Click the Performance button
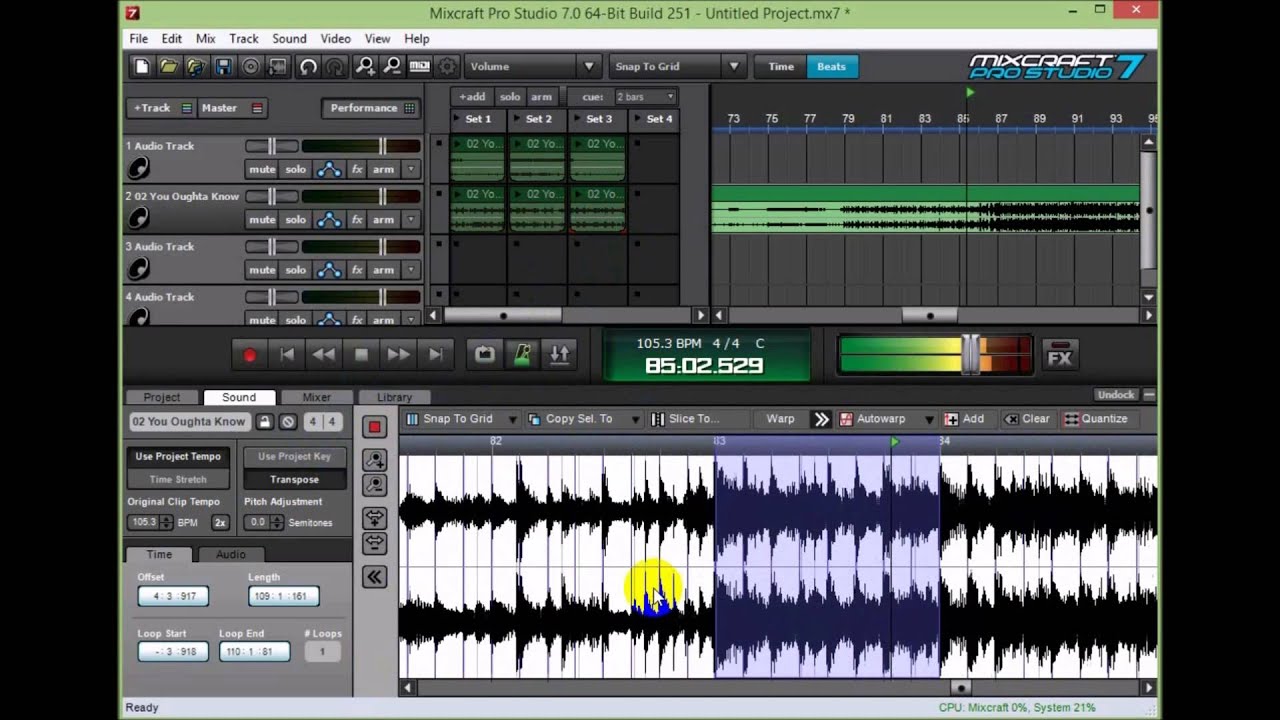The width and height of the screenshot is (1280, 720). 371,108
